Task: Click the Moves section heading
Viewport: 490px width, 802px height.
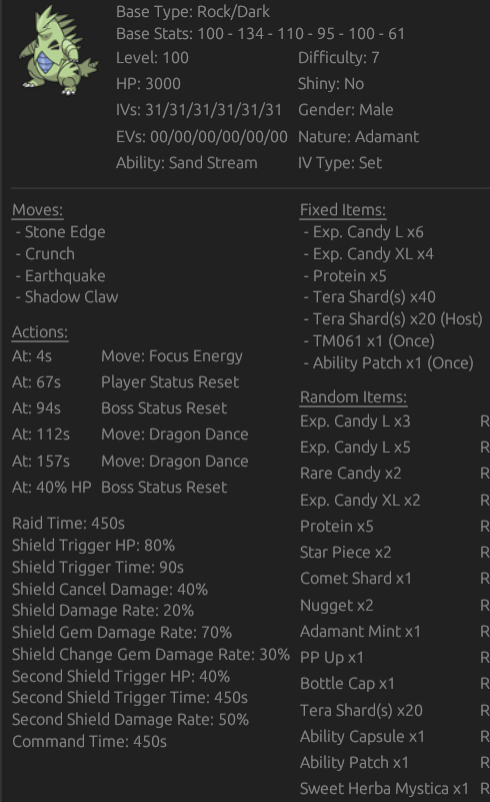Action: (37, 210)
